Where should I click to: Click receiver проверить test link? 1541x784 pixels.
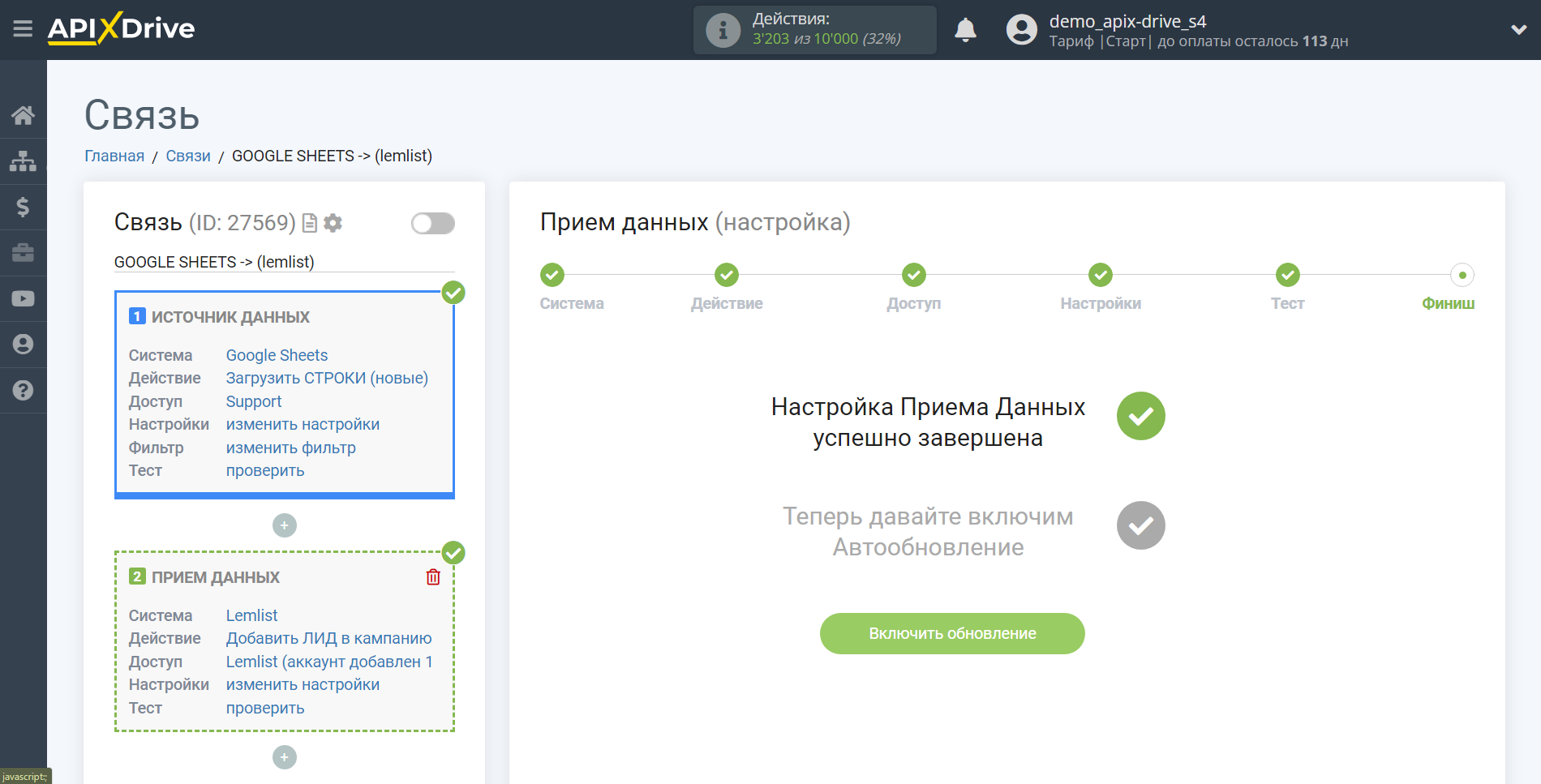click(265, 708)
